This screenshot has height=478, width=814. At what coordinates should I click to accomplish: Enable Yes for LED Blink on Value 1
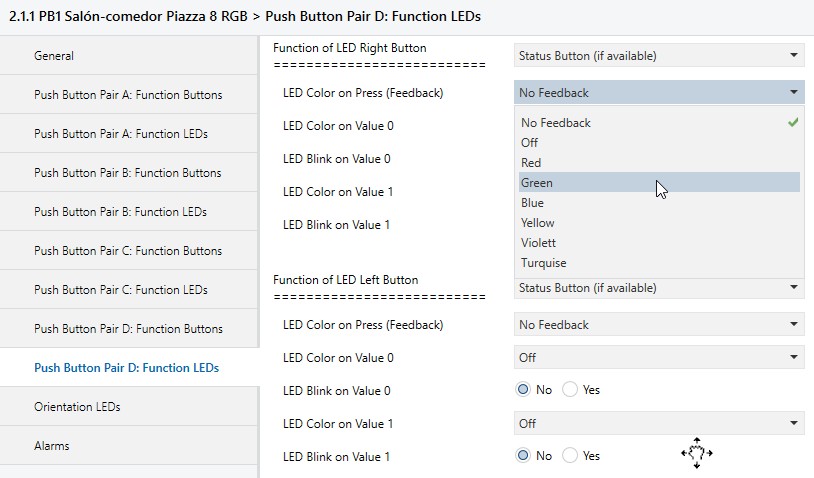click(x=571, y=456)
